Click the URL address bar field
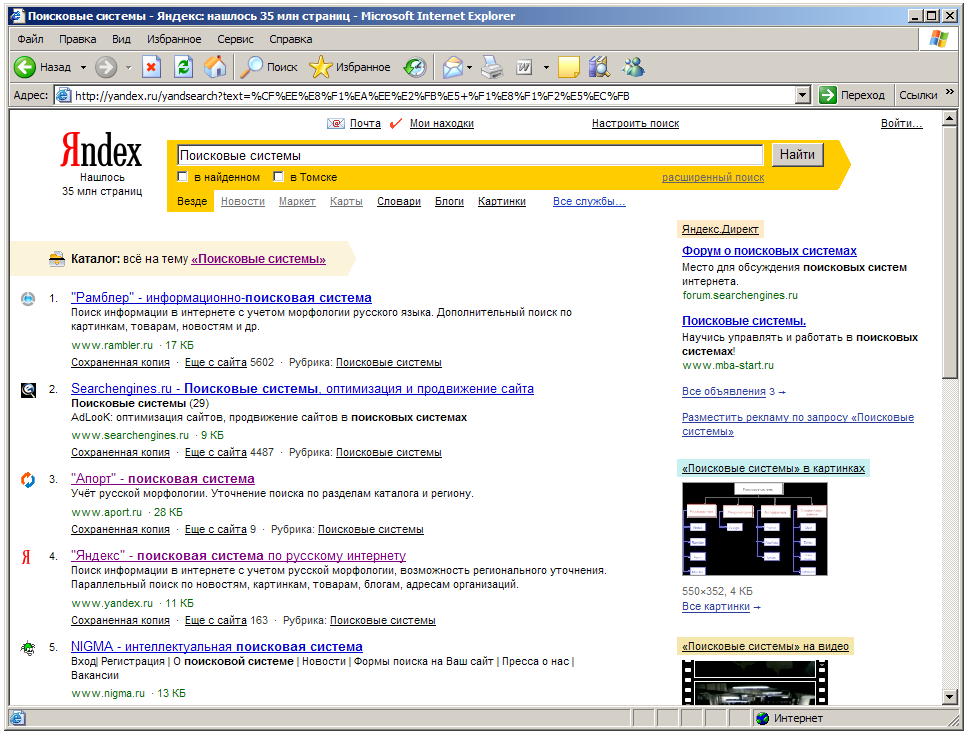 (x=433, y=96)
